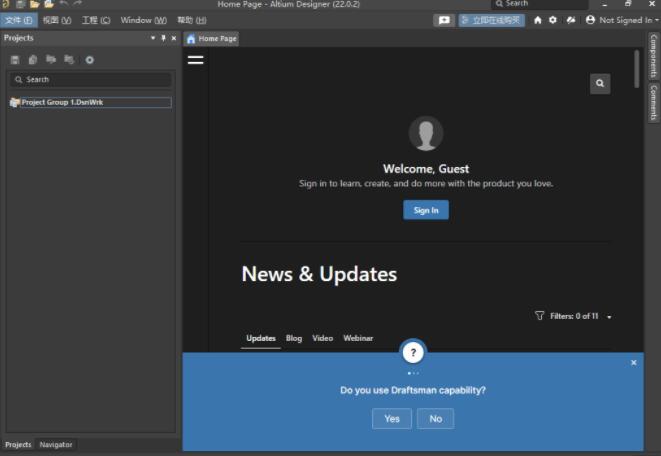Screen dimensions: 661x456
Task: Open the Comments side panel tab
Action: tap(653, 103)
